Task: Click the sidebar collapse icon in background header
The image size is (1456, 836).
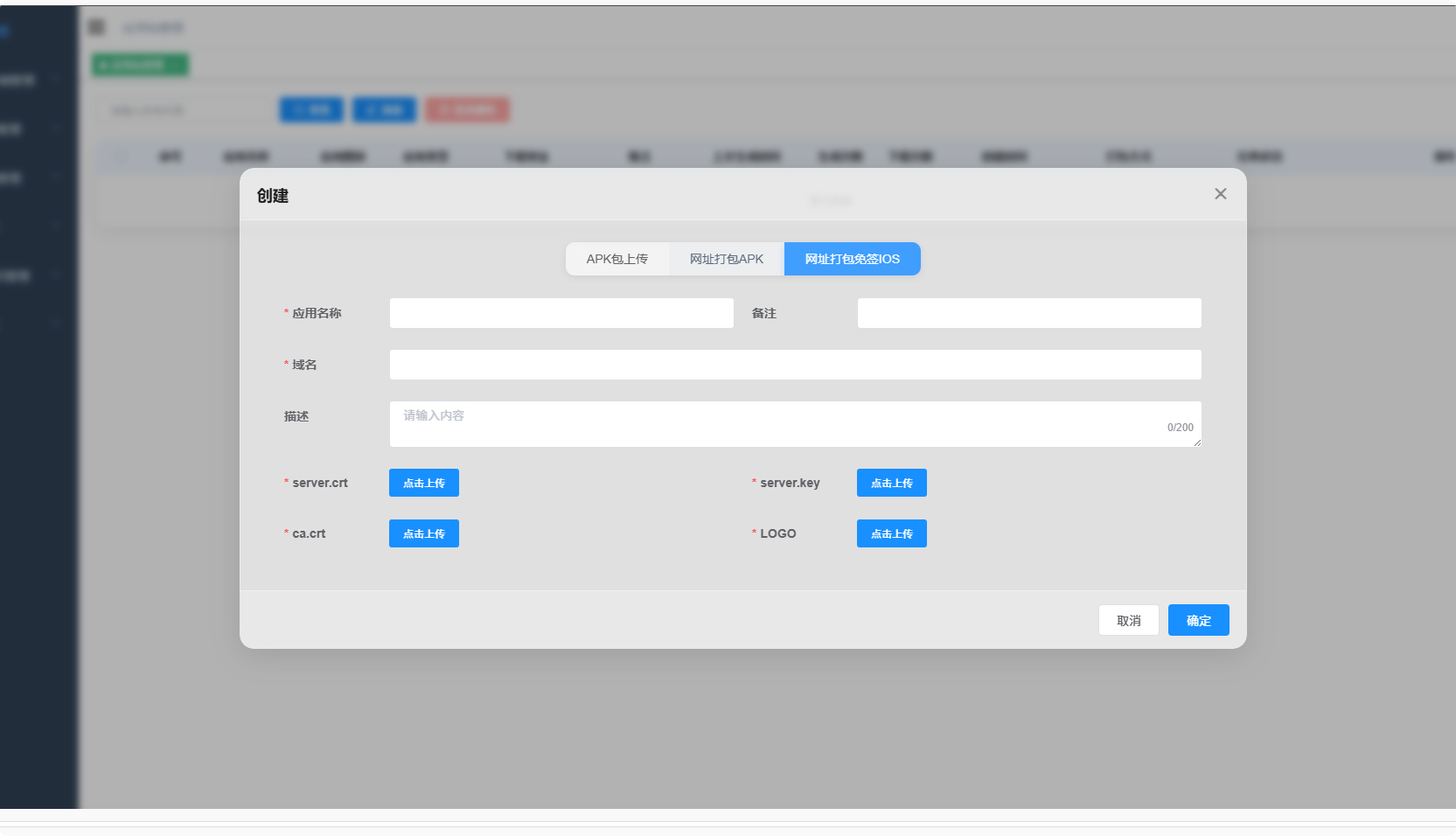Action: click(96, 27)
